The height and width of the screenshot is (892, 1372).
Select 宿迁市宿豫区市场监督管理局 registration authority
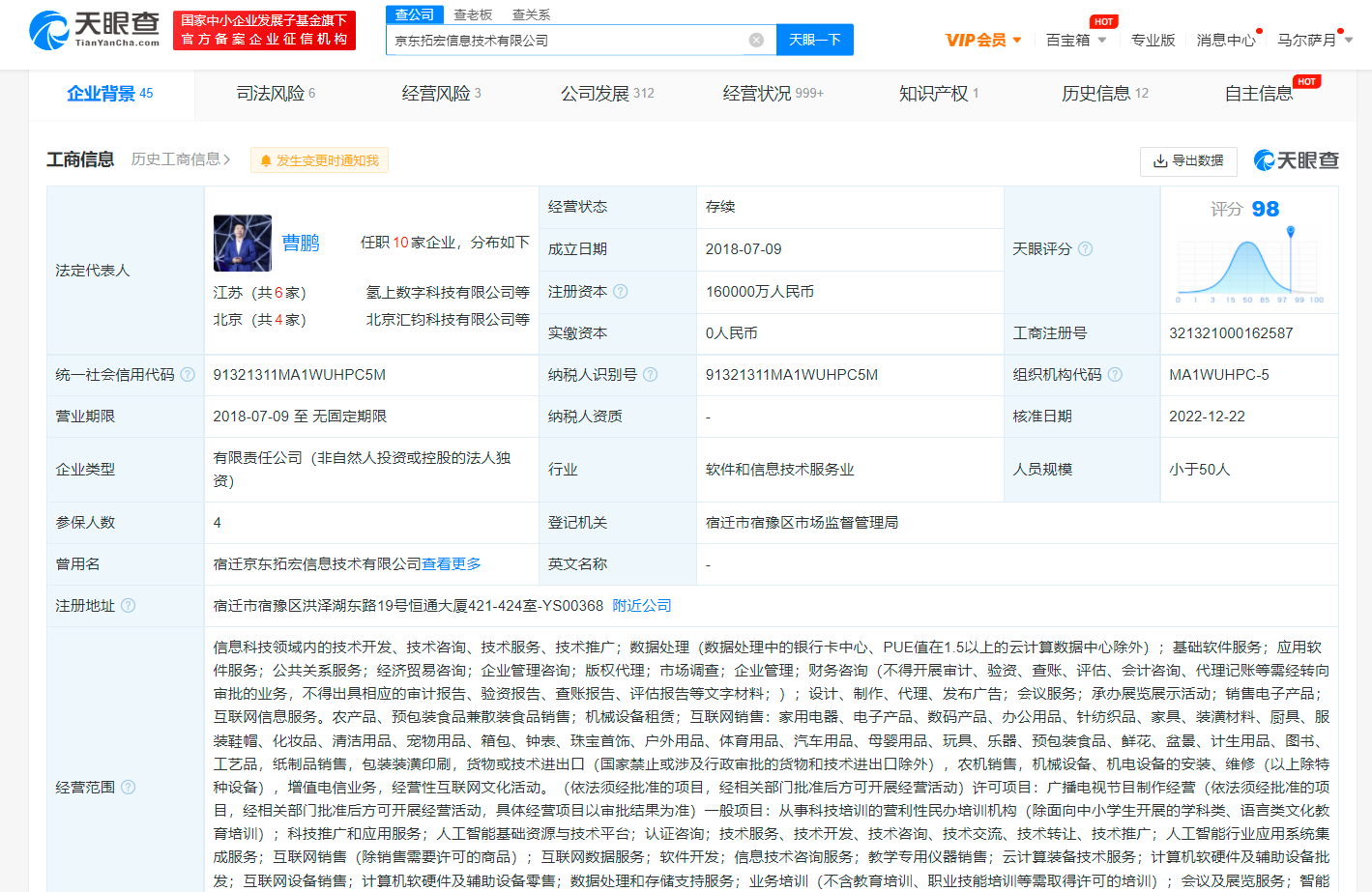(802, 522)
